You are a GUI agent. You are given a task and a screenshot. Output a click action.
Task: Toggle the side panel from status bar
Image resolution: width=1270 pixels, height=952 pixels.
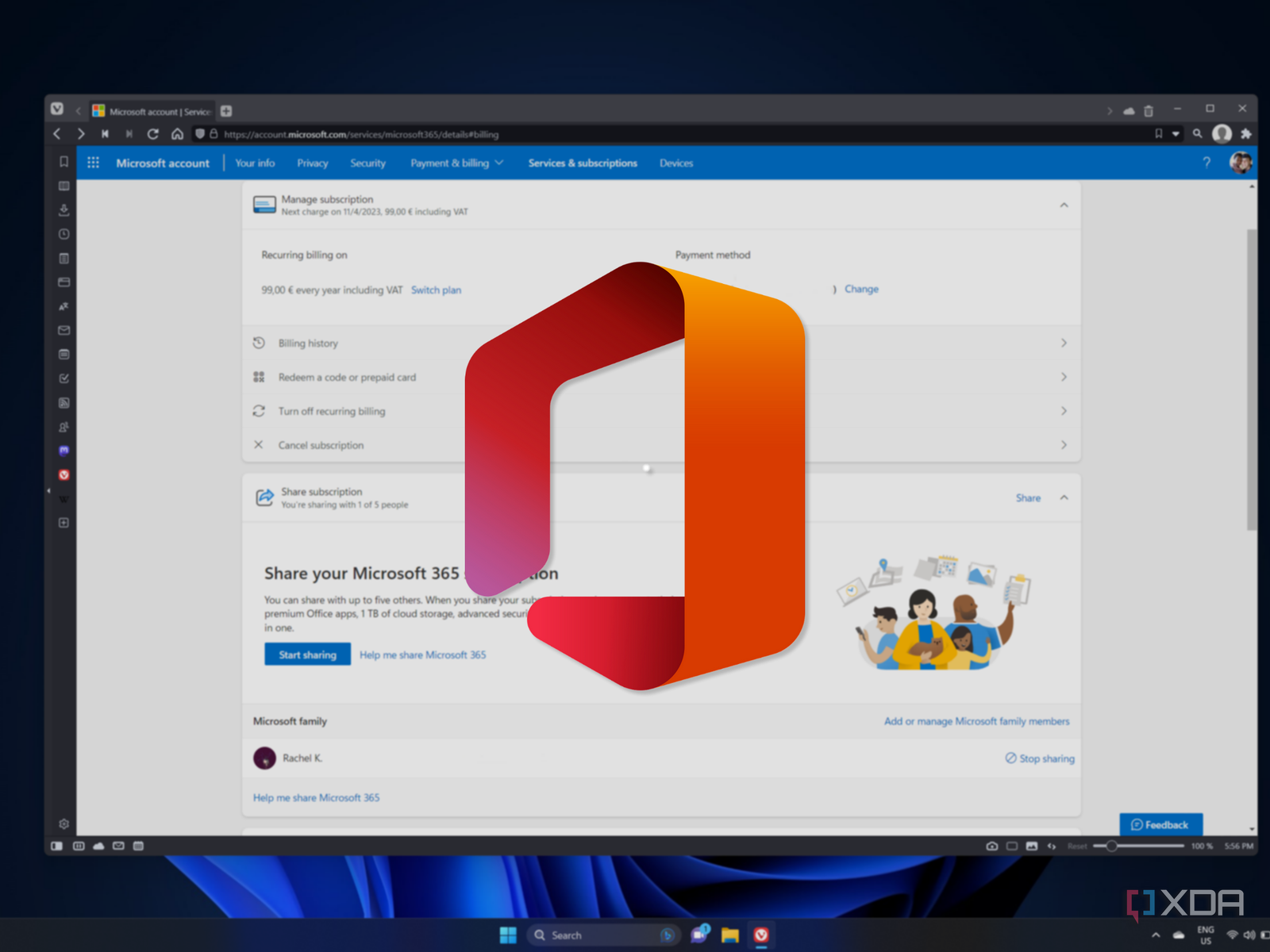pyautogui.click(x=57, y=846)
